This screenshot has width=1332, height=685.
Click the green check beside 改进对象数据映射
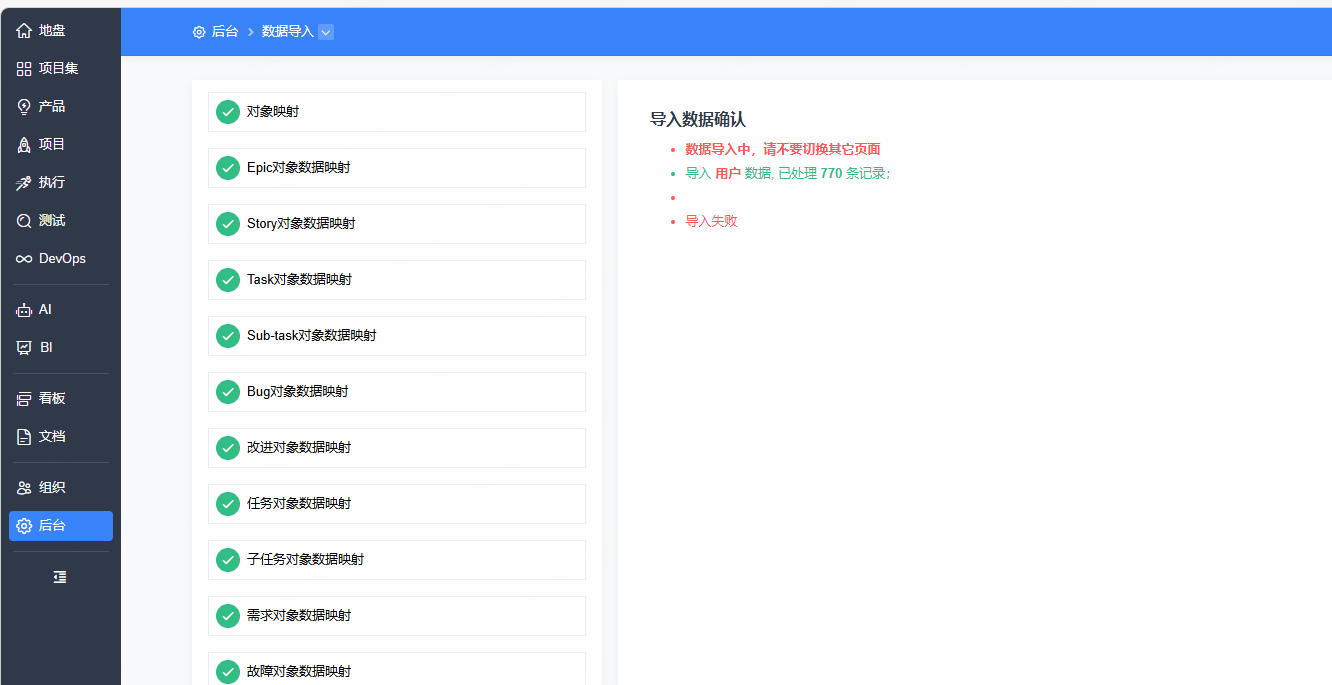228,448
